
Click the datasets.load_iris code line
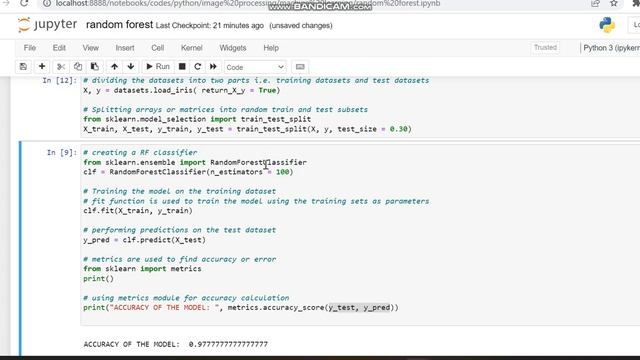[182, 90]
